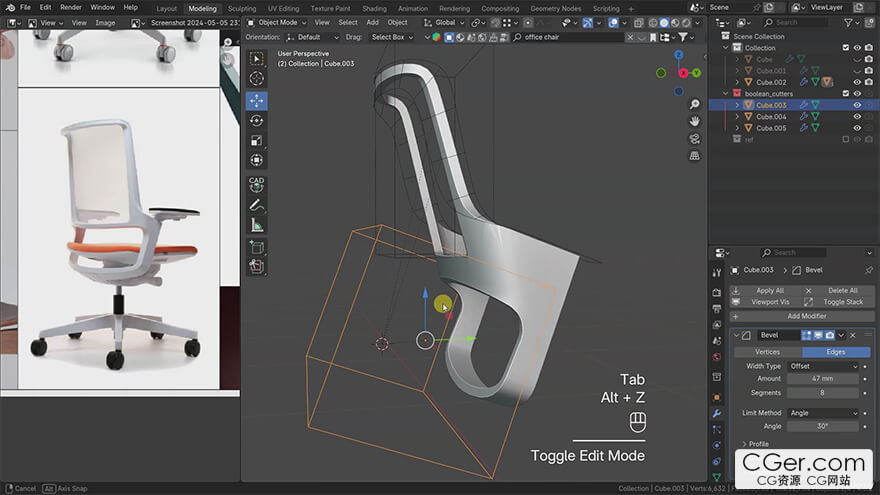Choose the Annotate pencil tool

tap(256, 204)
